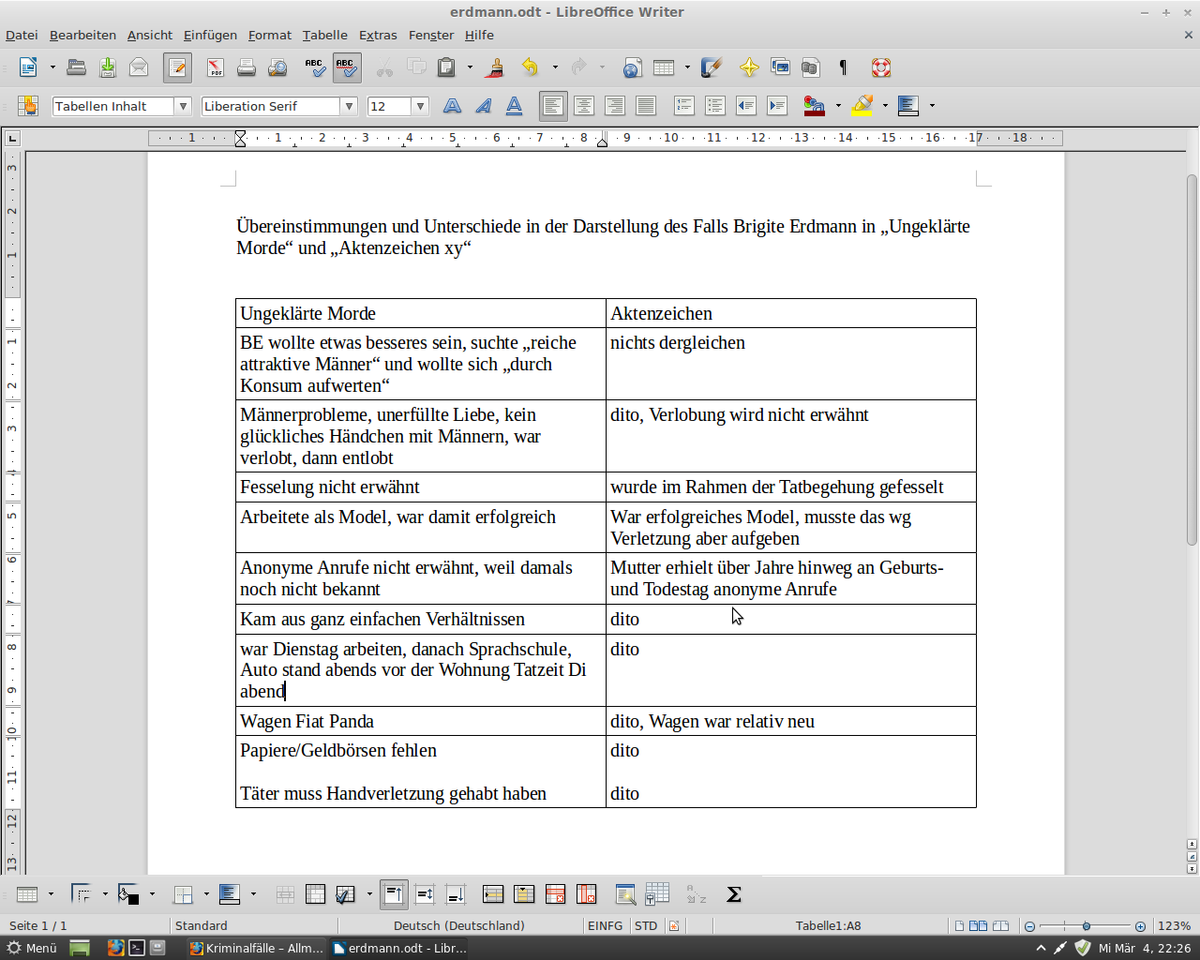
Task: Align text right
Action: pyautogui.click(x=615, y=106)
